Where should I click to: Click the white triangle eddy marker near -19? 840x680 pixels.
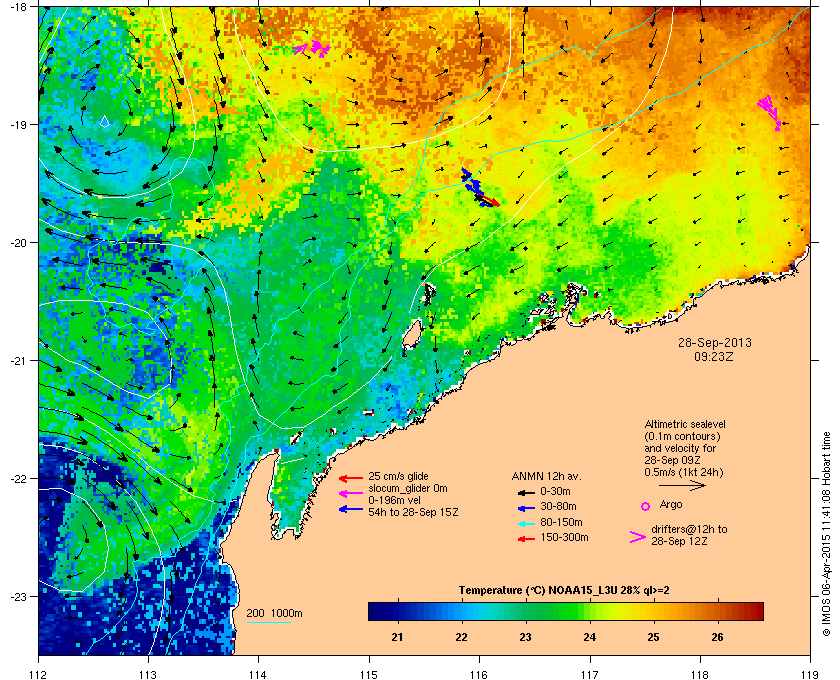click(x=105, y=121)
